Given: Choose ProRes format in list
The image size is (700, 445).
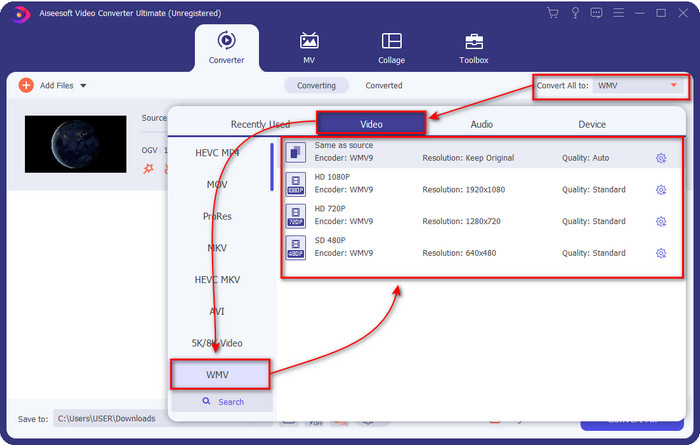Looking at the screenshot, I should coord(217,216).
